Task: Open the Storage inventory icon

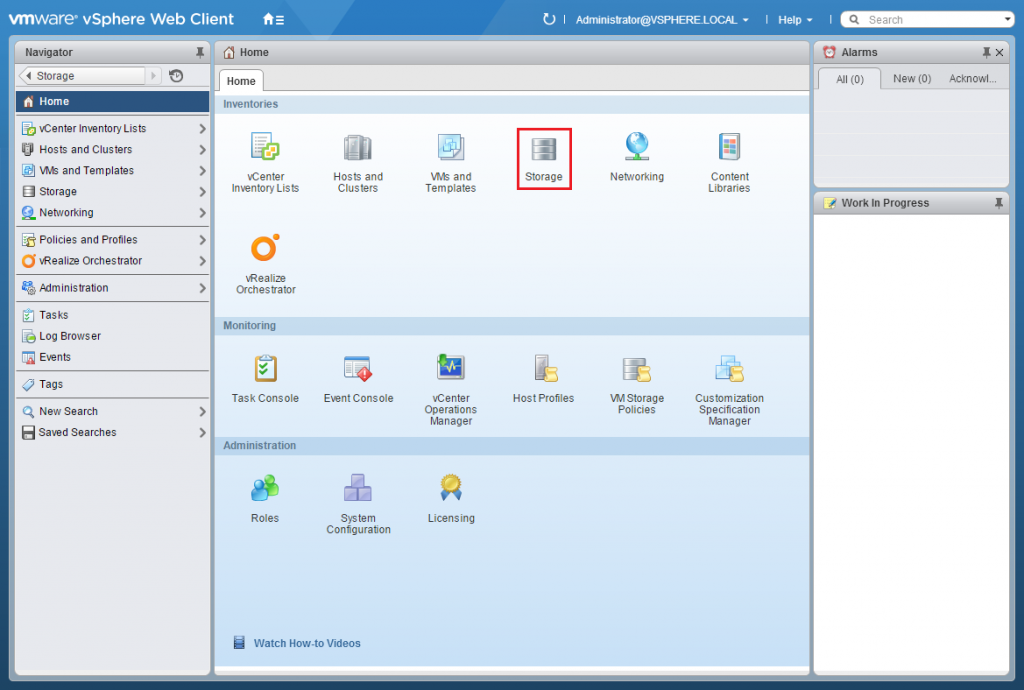Action: pos(543,157)
